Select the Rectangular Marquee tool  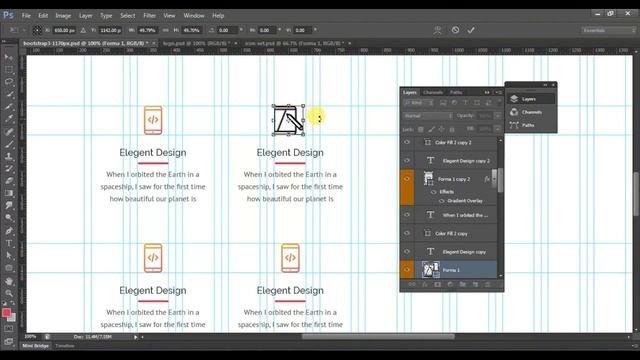(9, 69)
